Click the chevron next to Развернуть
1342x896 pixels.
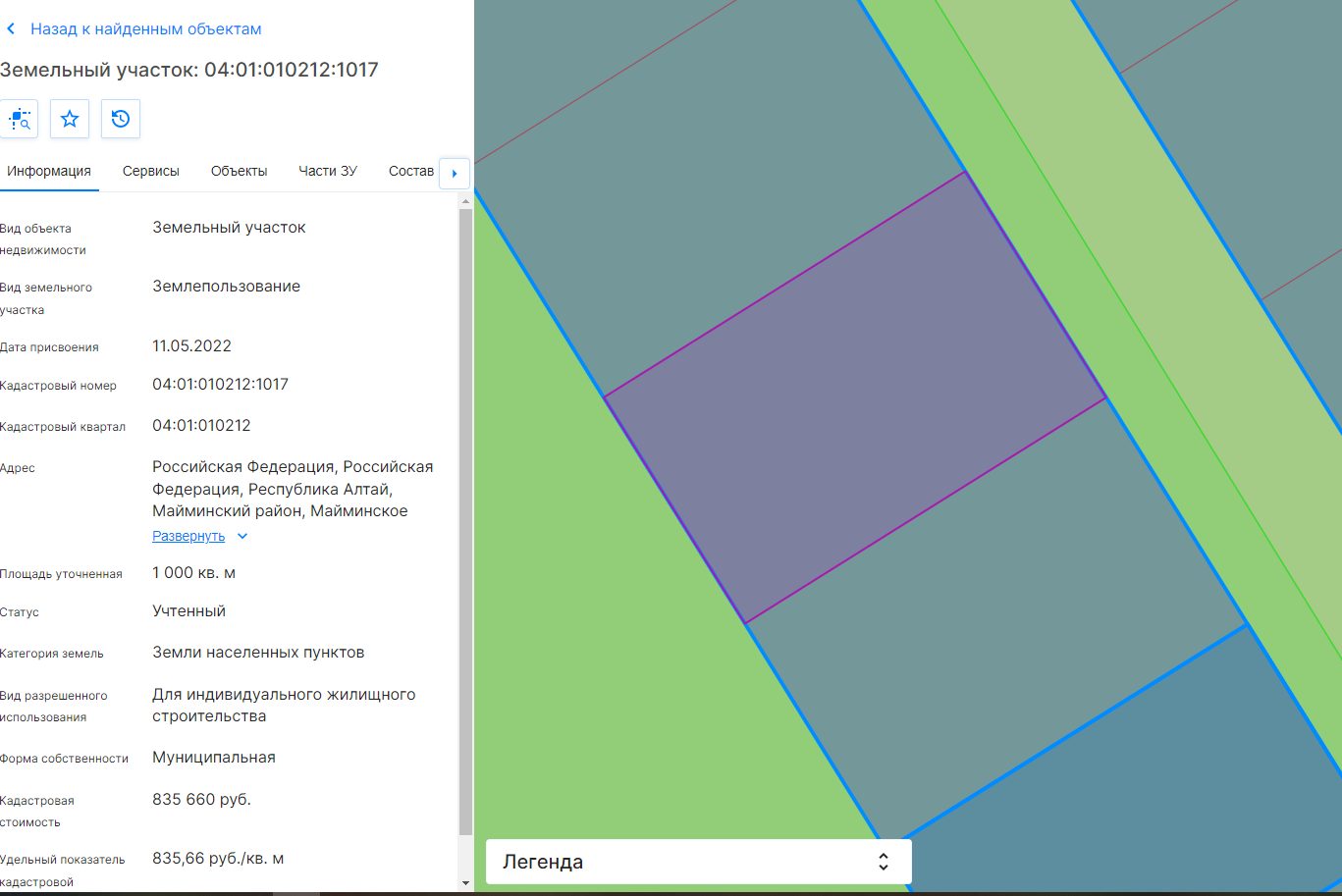coord(242,537)
